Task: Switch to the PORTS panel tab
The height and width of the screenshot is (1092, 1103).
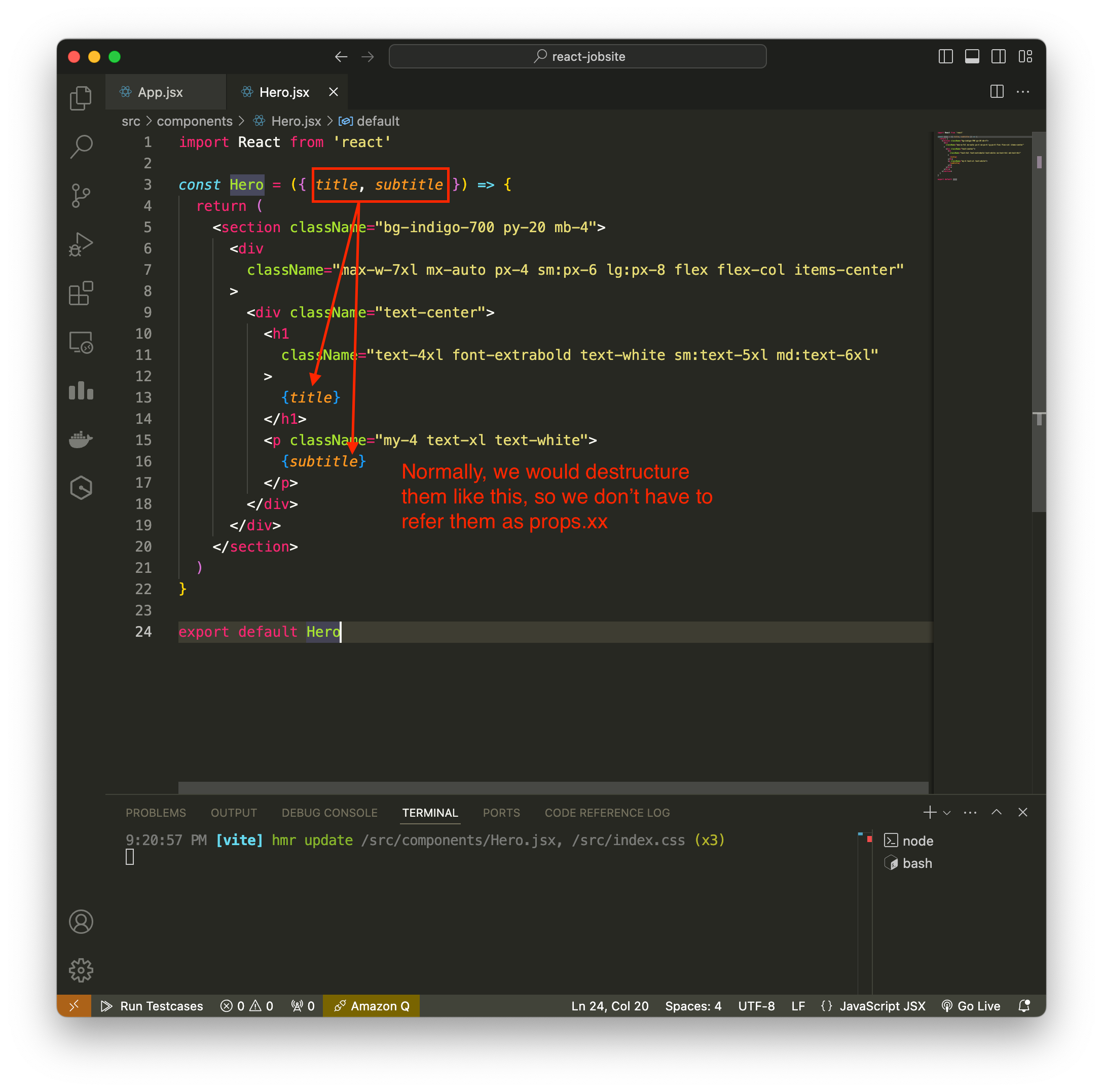Action: click(501, 813)
